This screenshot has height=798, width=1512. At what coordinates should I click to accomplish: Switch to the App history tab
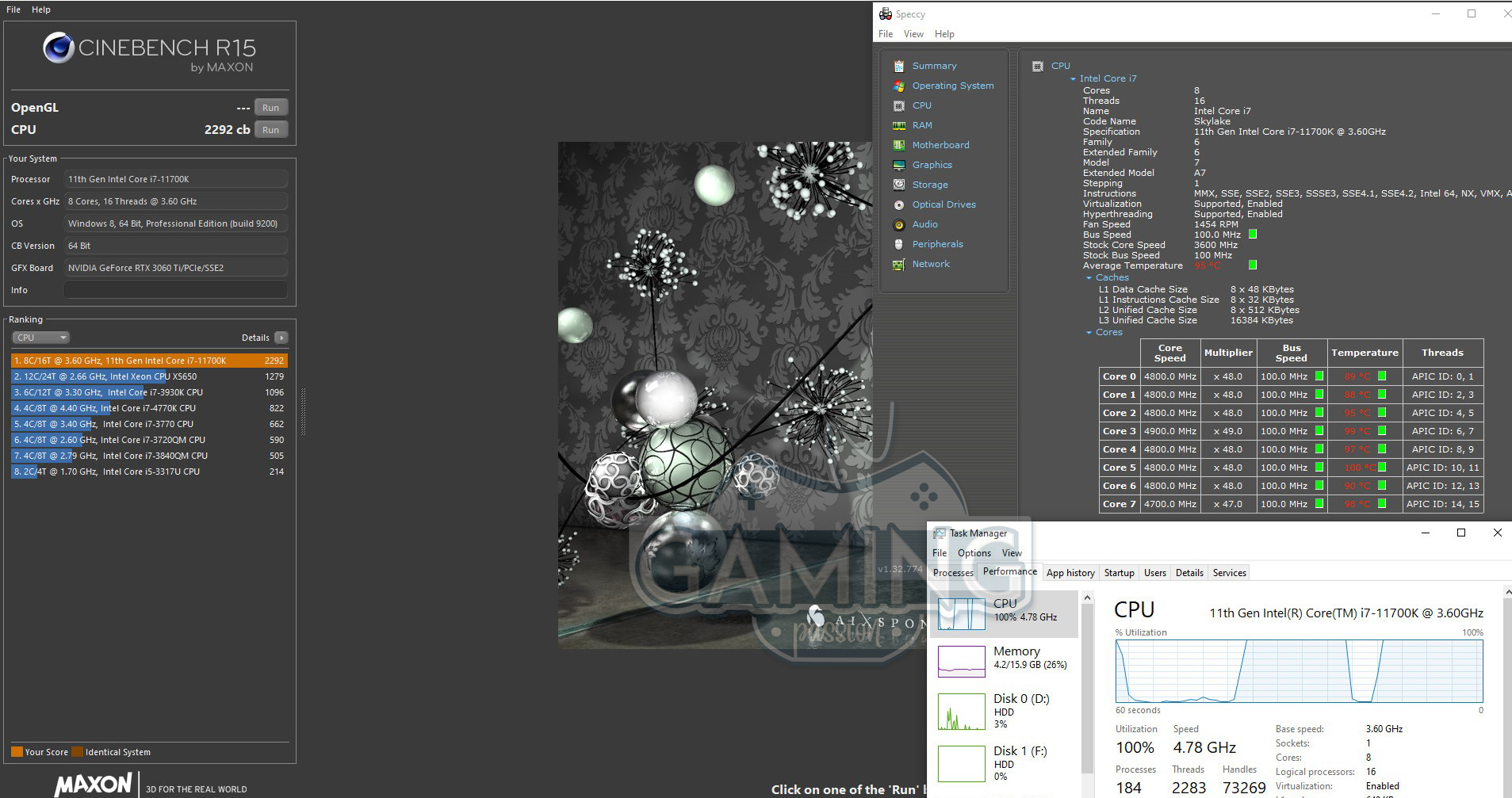(1070, 573)
